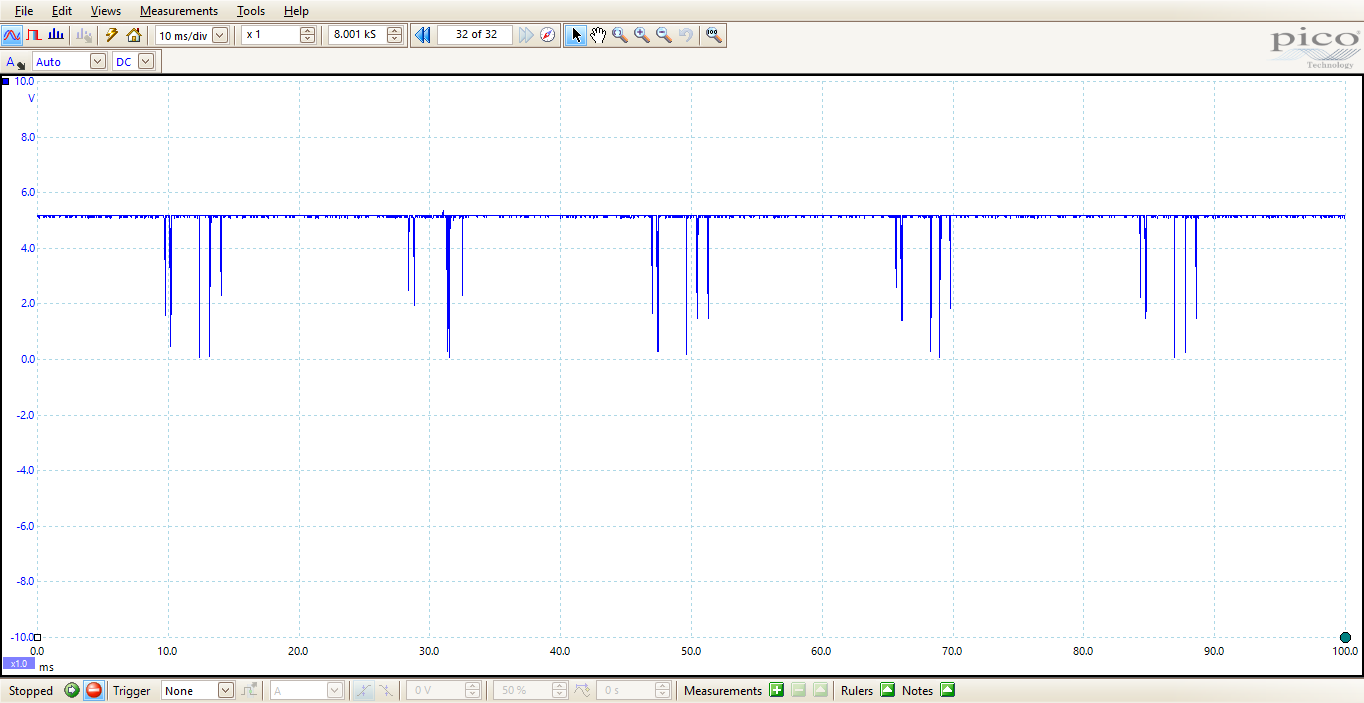Toggle the Rulers legend

[x=887, y=690]
